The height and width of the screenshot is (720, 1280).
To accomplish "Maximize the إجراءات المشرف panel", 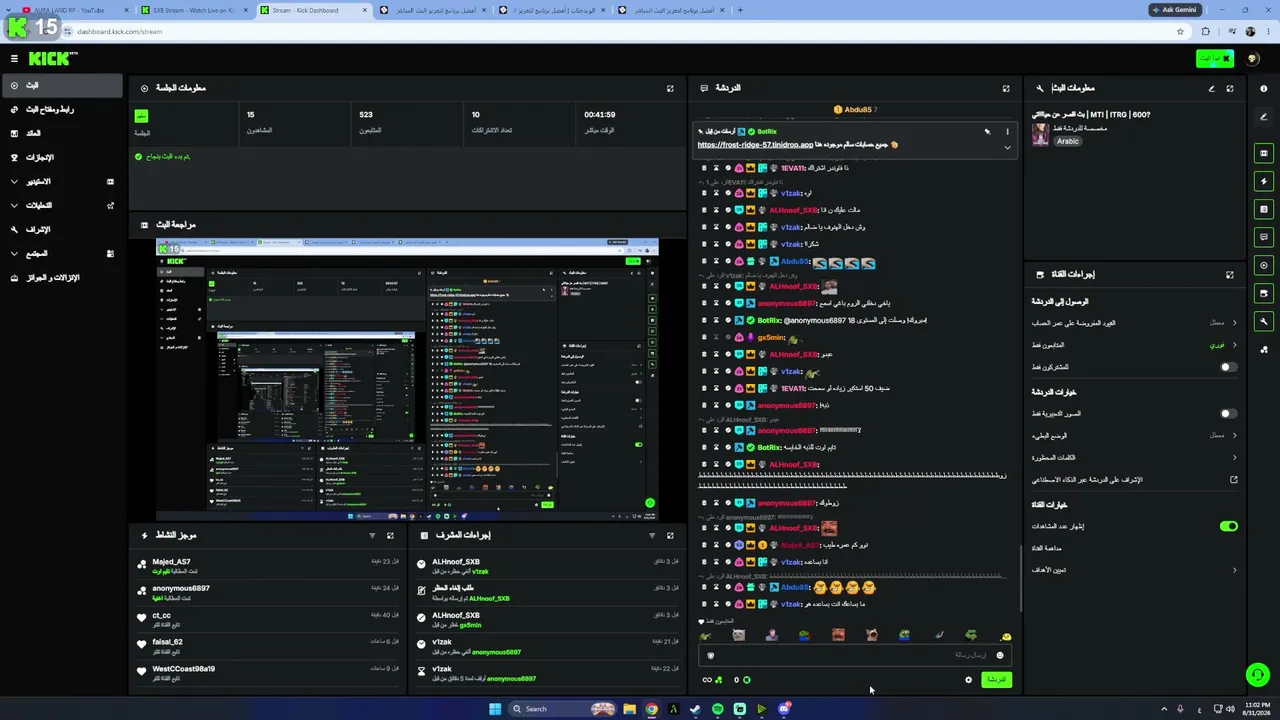I will pyautogui.click(x=670, y=536).
